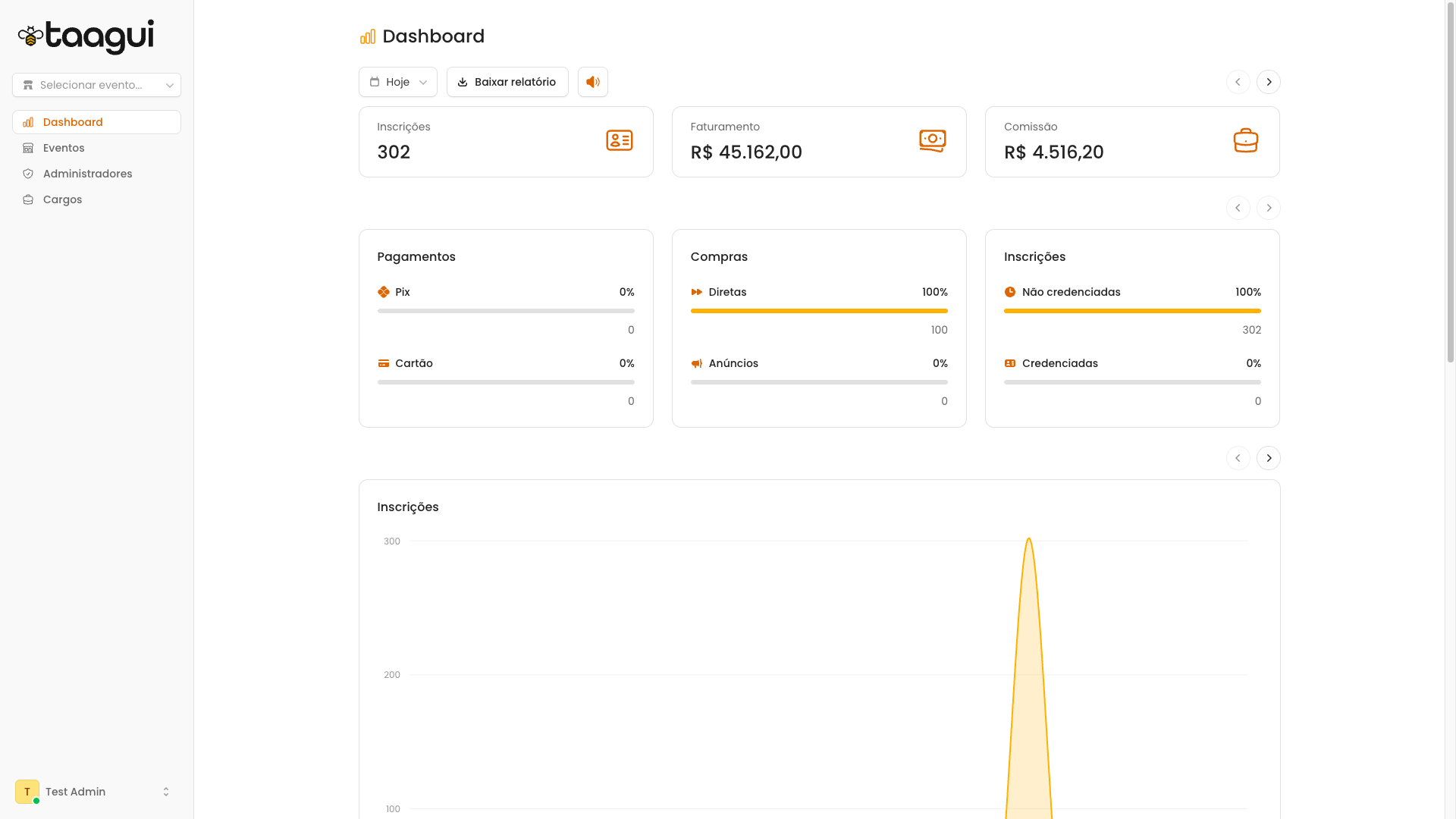Click previous arrow above Inscrições chart
Screen dimensions: 1456x819
(x=1238, y=458)
